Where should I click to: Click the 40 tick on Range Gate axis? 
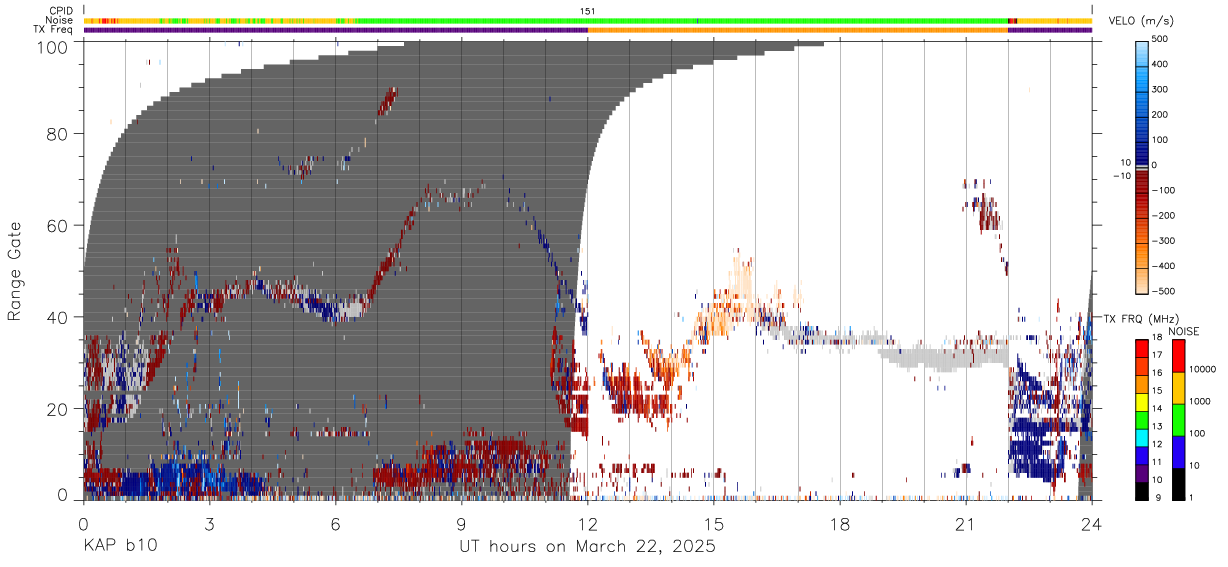[x=57, y=317]
